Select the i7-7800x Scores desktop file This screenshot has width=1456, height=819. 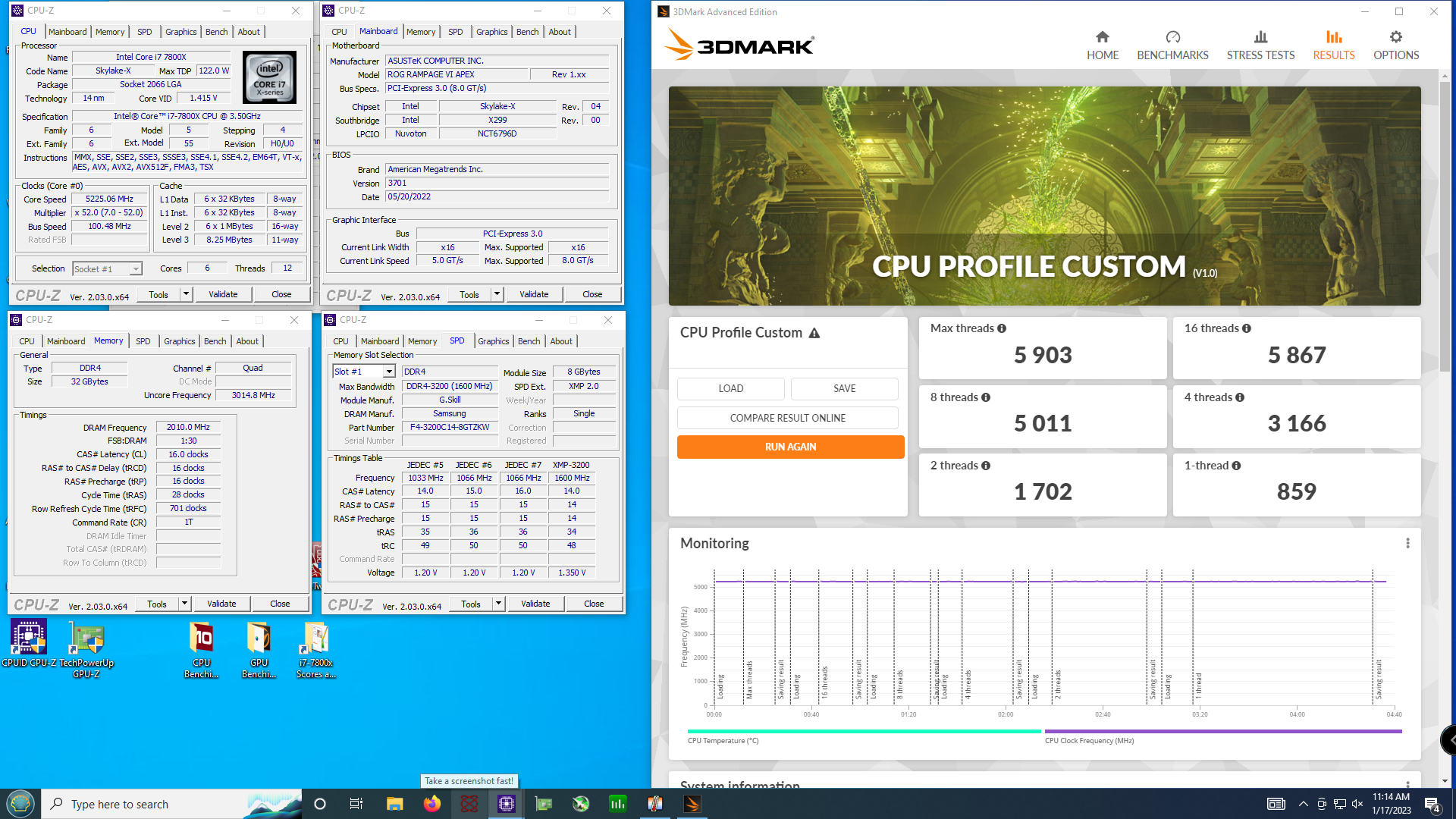315,649
